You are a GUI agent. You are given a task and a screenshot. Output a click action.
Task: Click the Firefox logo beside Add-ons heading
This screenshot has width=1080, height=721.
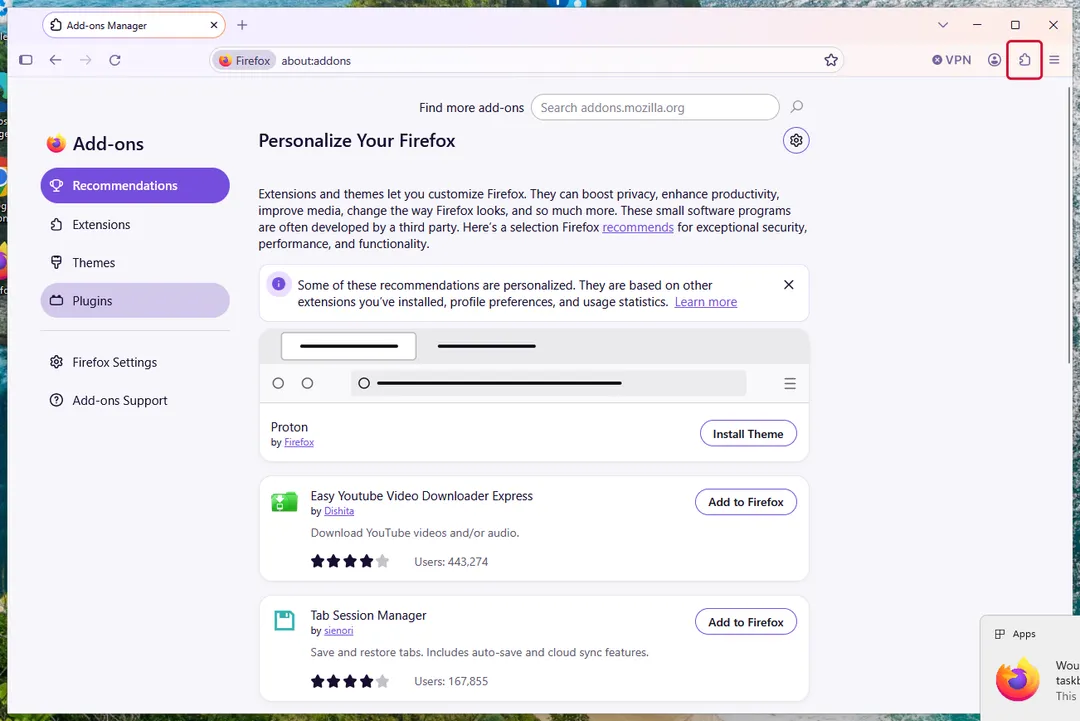coord(56,143)
